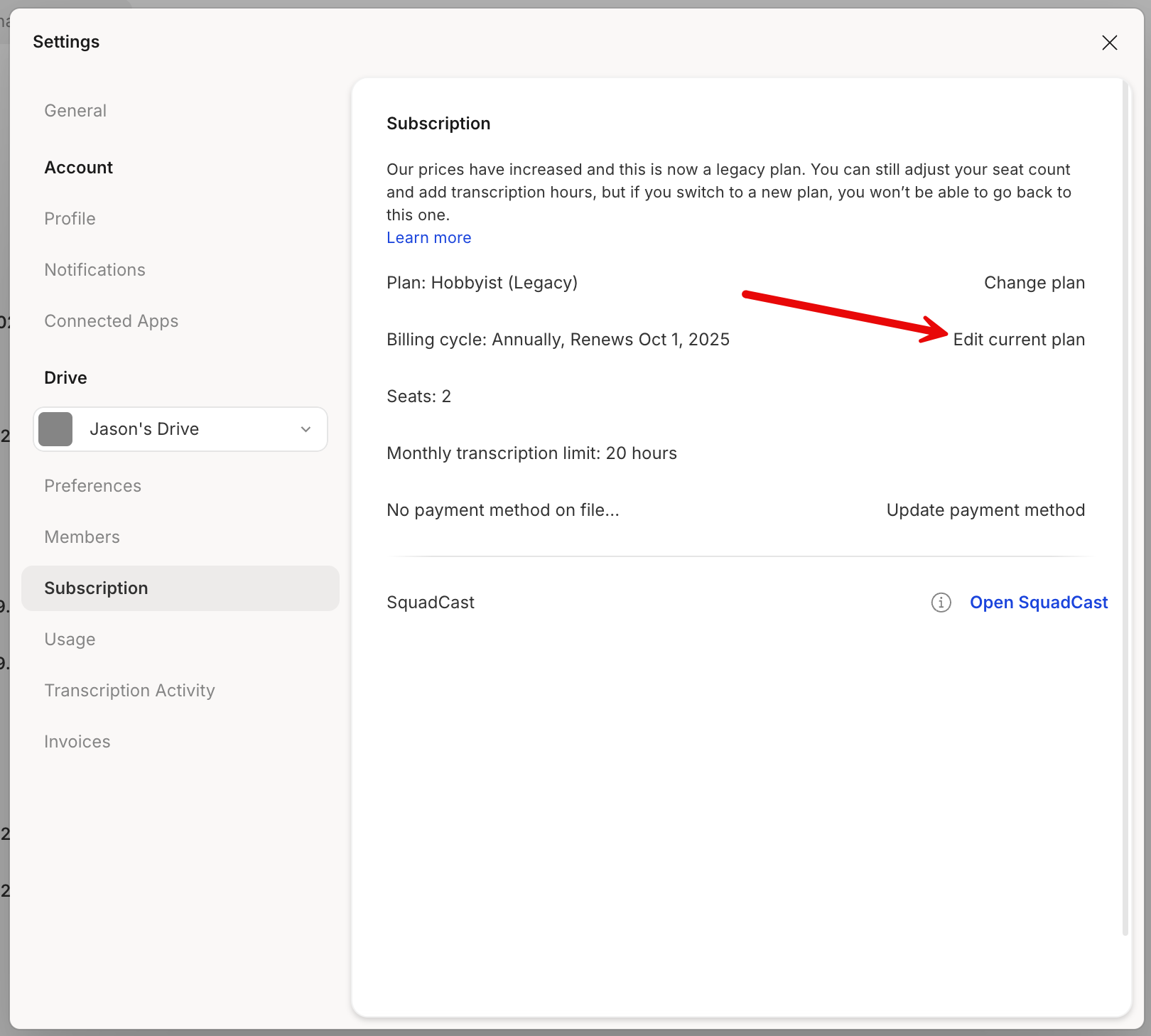Click the Jason's Drive avatar square
Viewport: 1151px width, 1036px height.
pyautogui.click(x=55, y=428)
